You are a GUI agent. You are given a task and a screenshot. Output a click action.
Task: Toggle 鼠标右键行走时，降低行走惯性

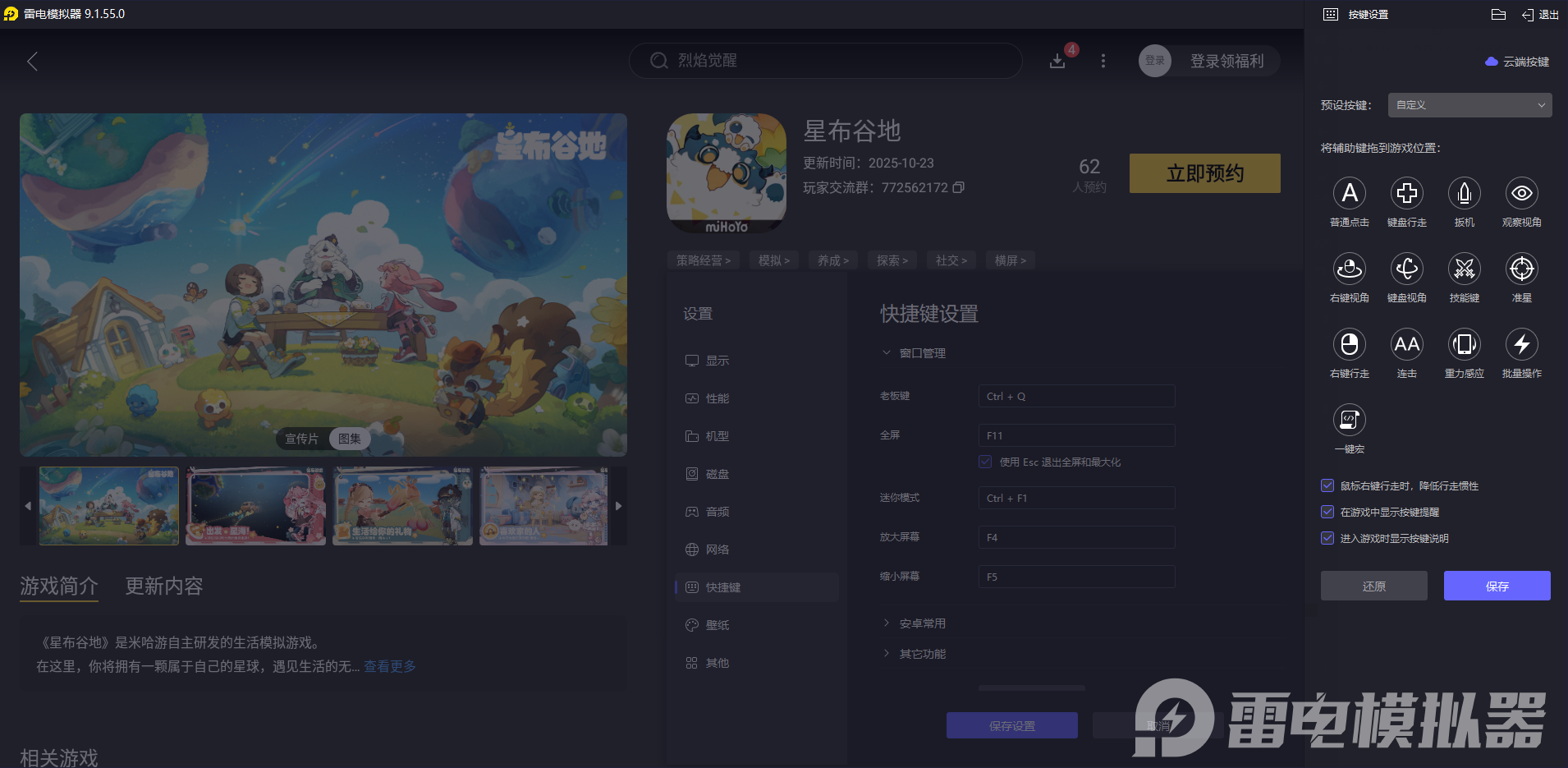pos(1327,485)
